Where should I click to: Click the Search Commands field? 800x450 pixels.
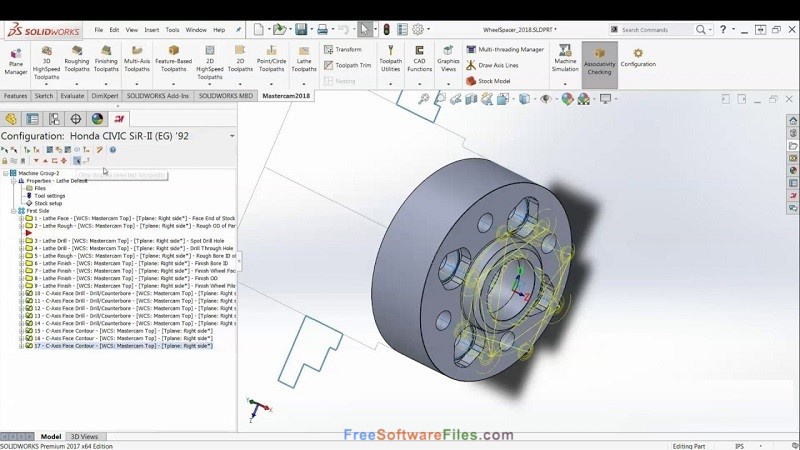651,30
